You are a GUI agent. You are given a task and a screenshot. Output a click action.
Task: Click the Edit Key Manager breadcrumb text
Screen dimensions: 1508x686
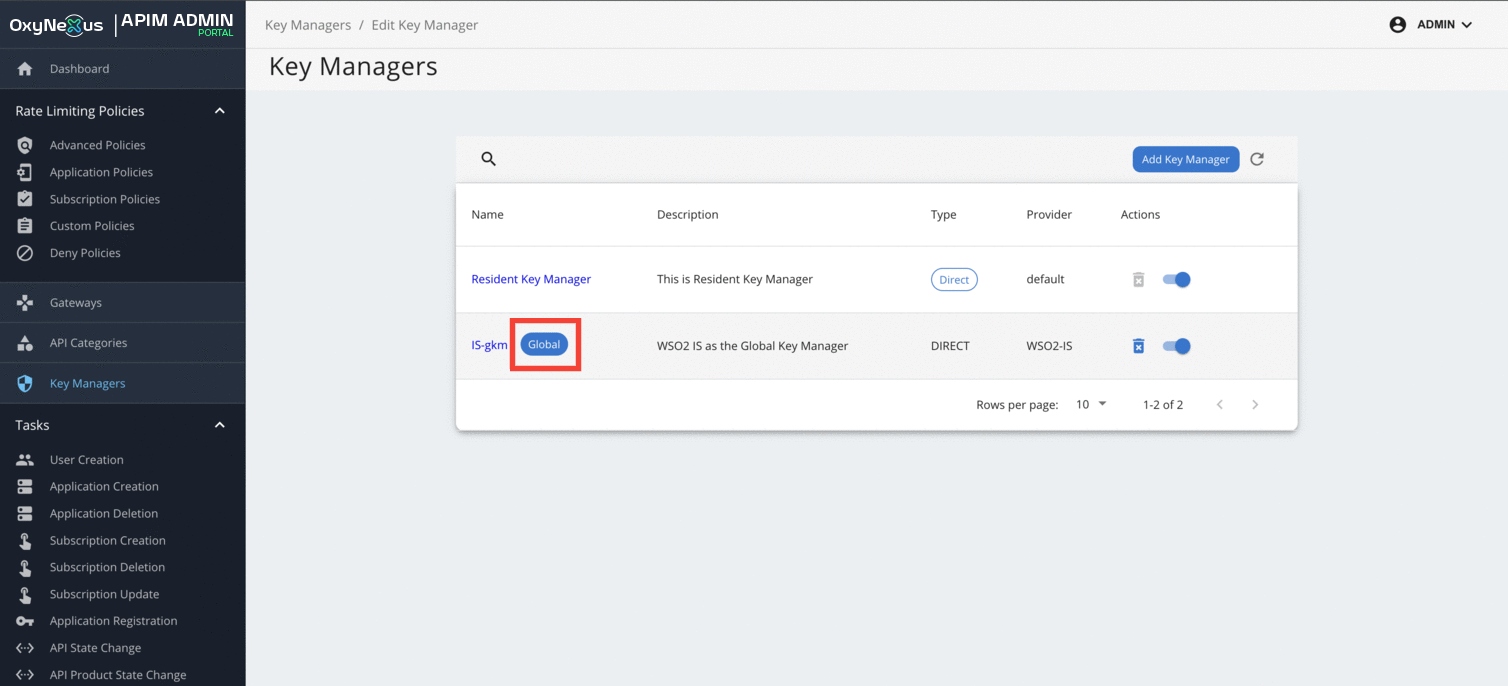[425, 25]
